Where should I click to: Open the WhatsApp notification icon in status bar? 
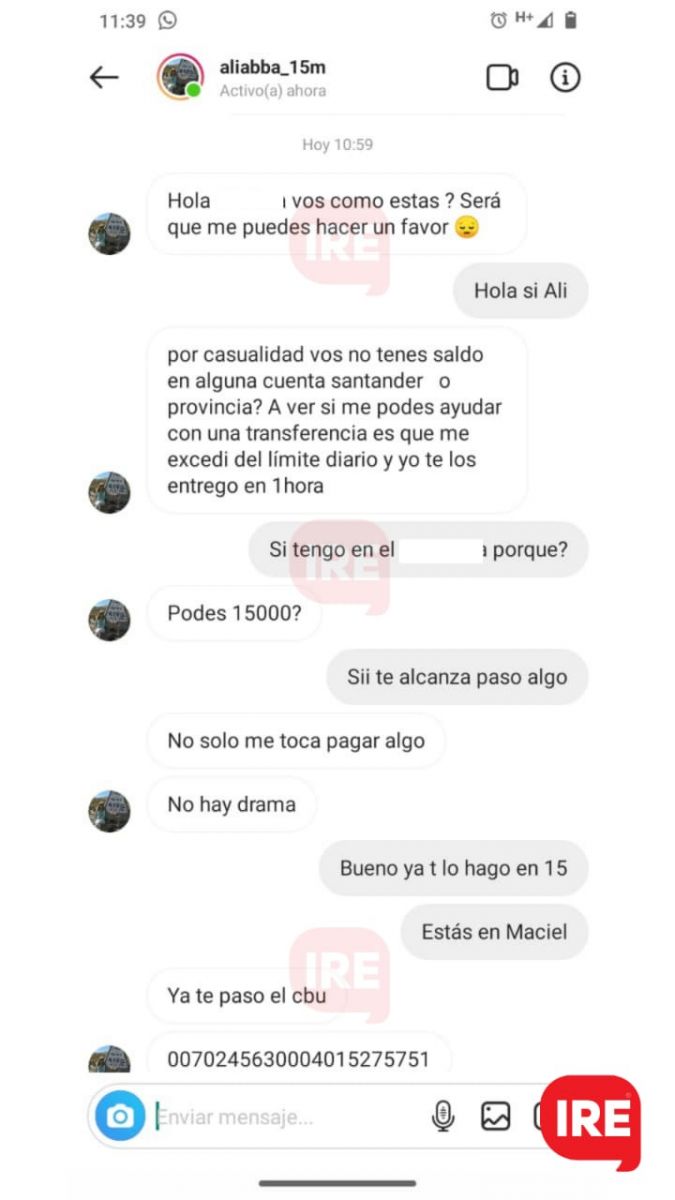pyautogui.click(x=167, y=20)
